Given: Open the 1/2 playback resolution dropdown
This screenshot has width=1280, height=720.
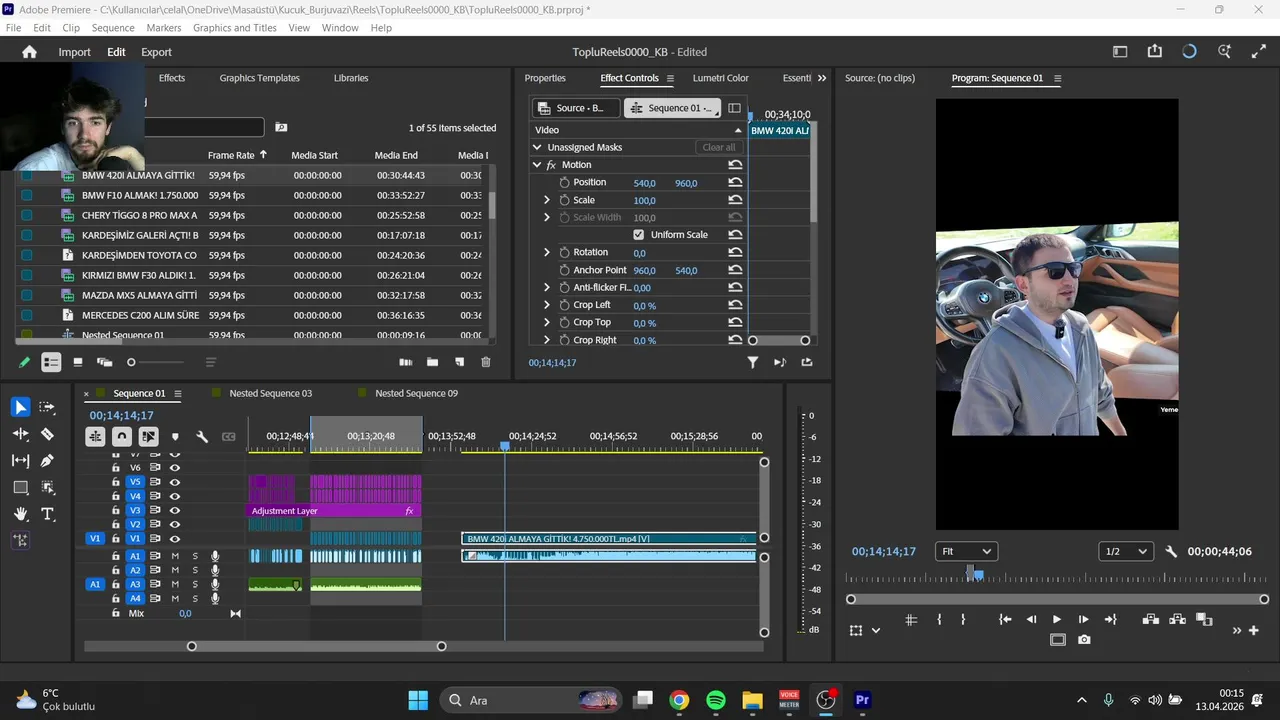Looking at the screenshot, I should pyautogui.click(x=1125, y=551).
